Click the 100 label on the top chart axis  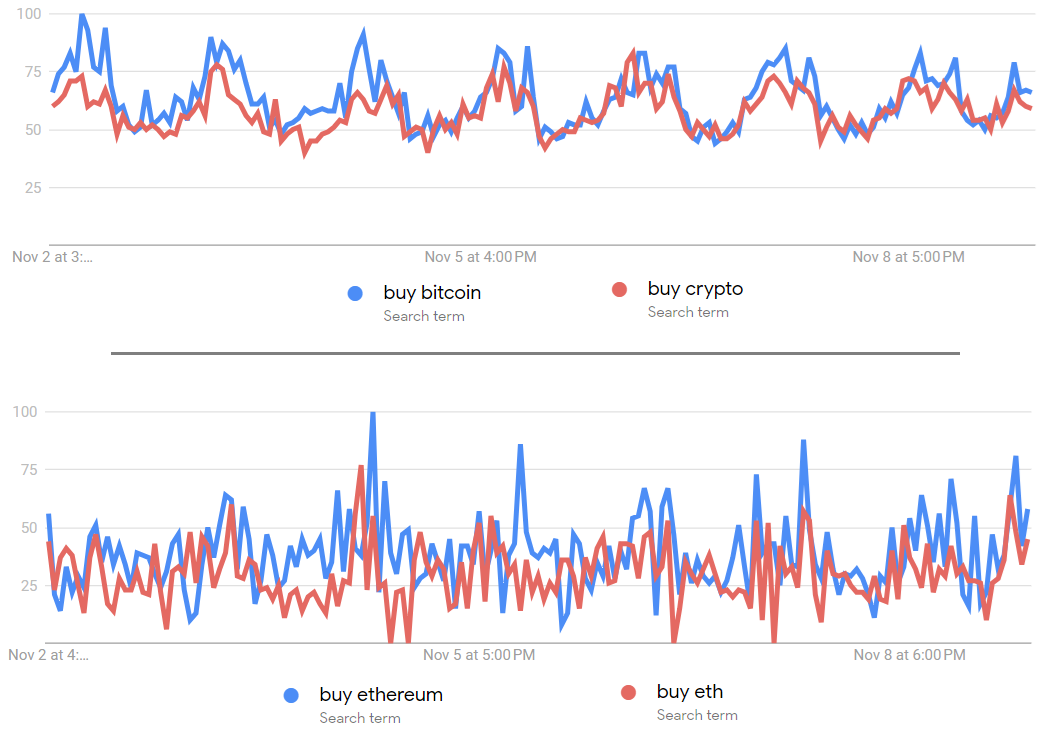click(28, 14)
